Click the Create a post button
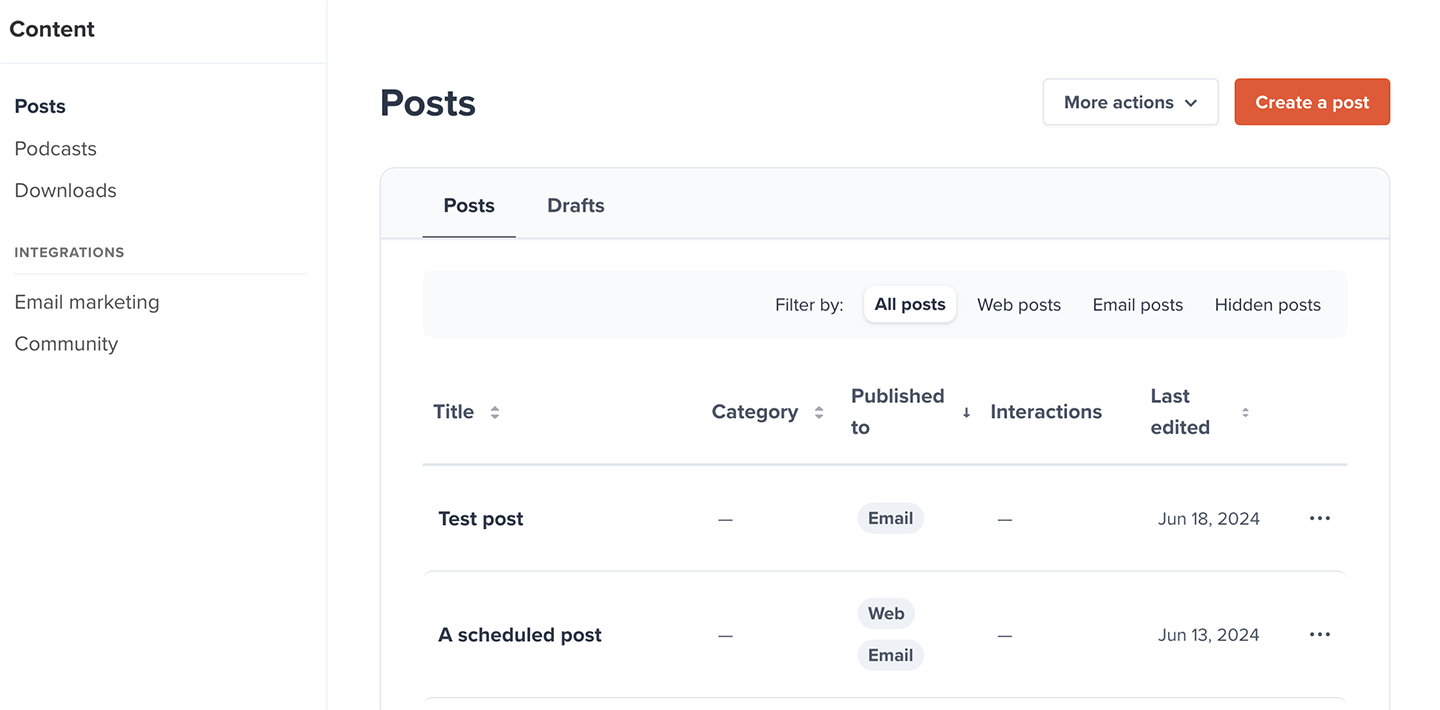This screenshot has width=1440, height=710. click(x=1312, y=102)
